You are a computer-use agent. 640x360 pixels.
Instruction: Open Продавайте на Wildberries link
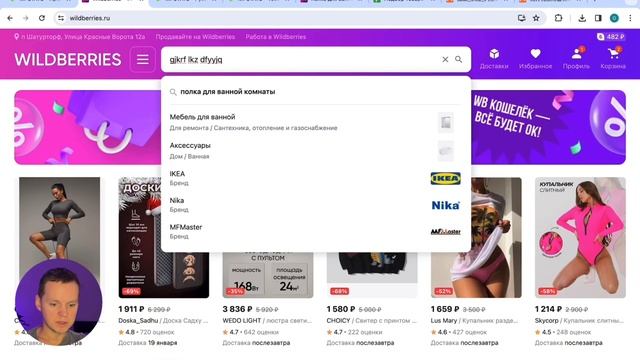tap(195, 37)
